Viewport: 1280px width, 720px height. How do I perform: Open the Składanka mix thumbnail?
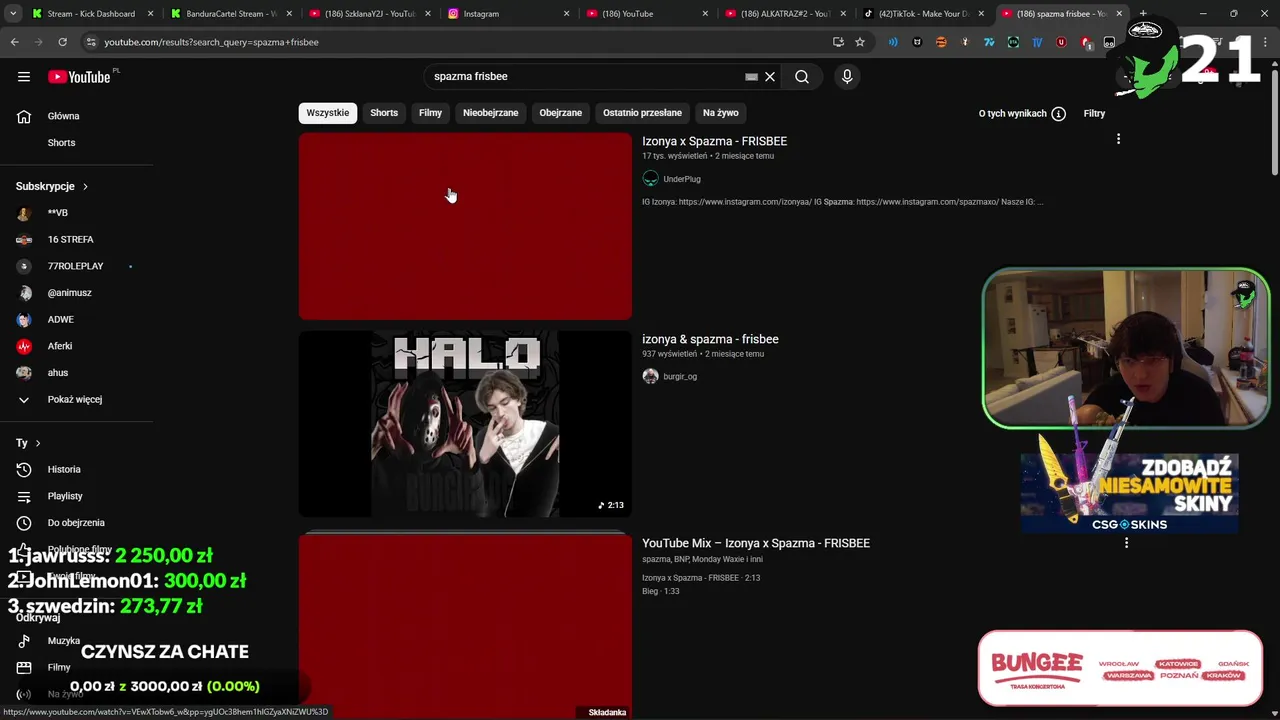coord(465,627)
